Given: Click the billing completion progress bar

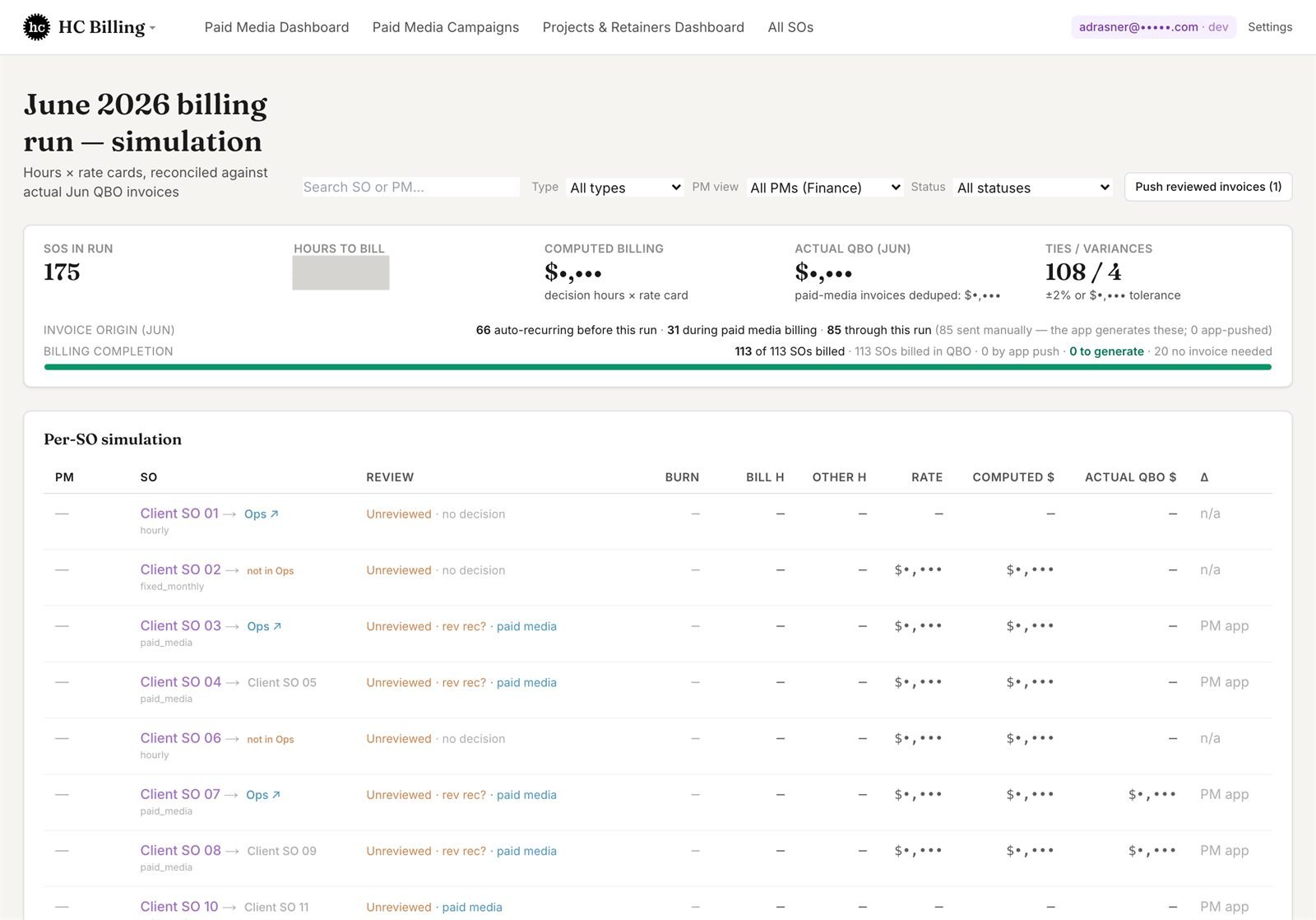Looking at the screenshot, I should 658,367.
